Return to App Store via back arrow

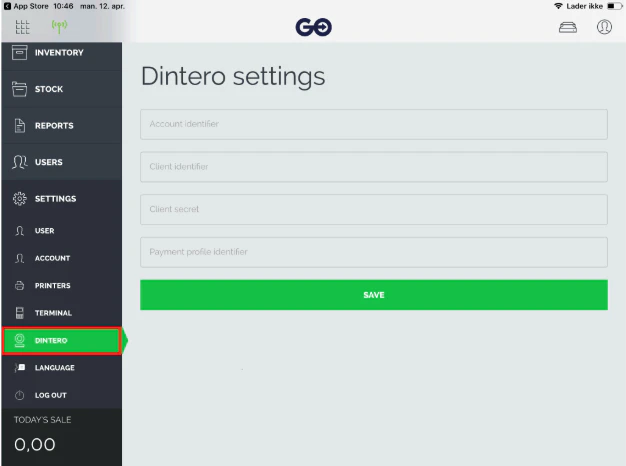click(x=7, y=6)
